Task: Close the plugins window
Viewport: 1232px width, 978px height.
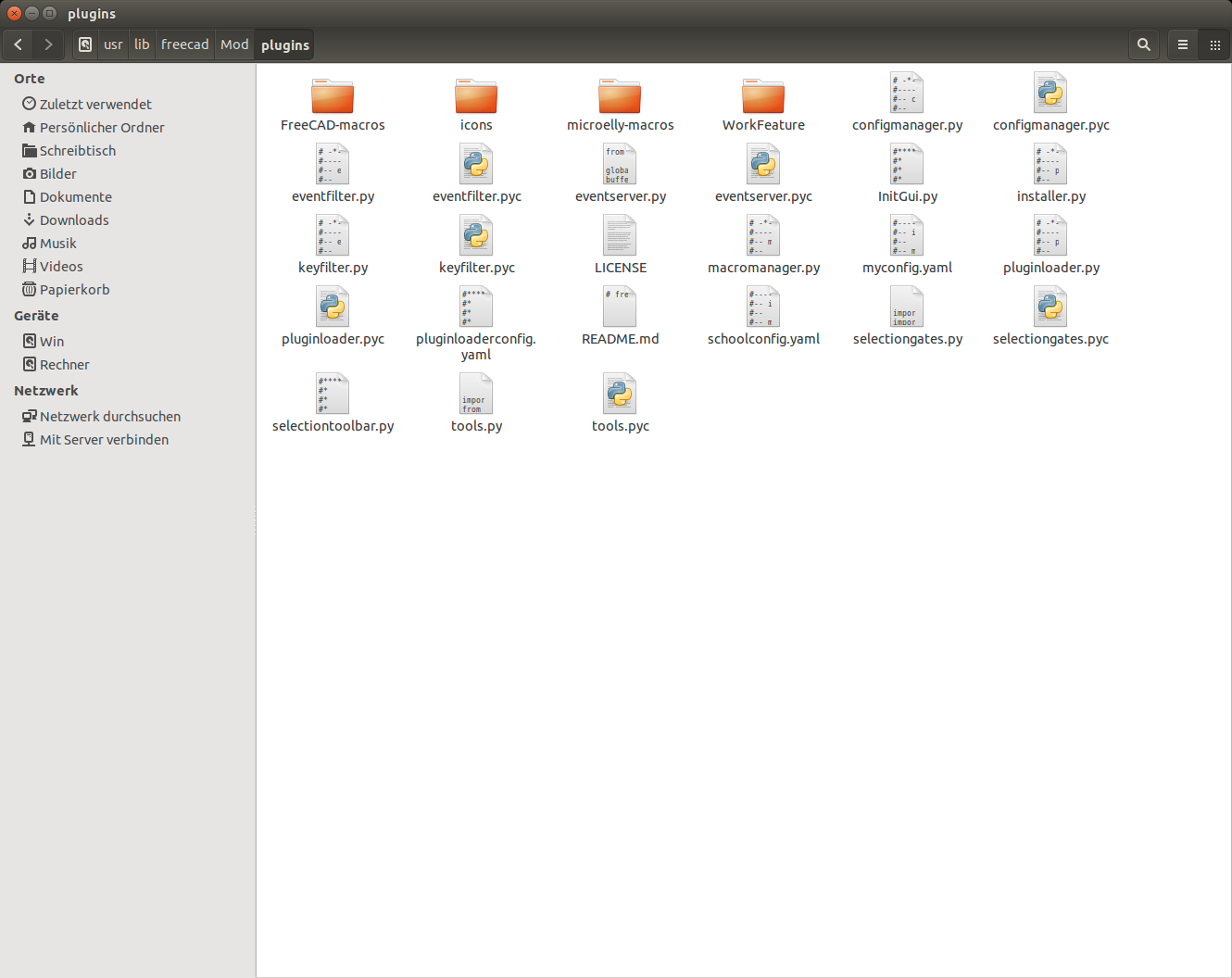Action: click(14, 13)
